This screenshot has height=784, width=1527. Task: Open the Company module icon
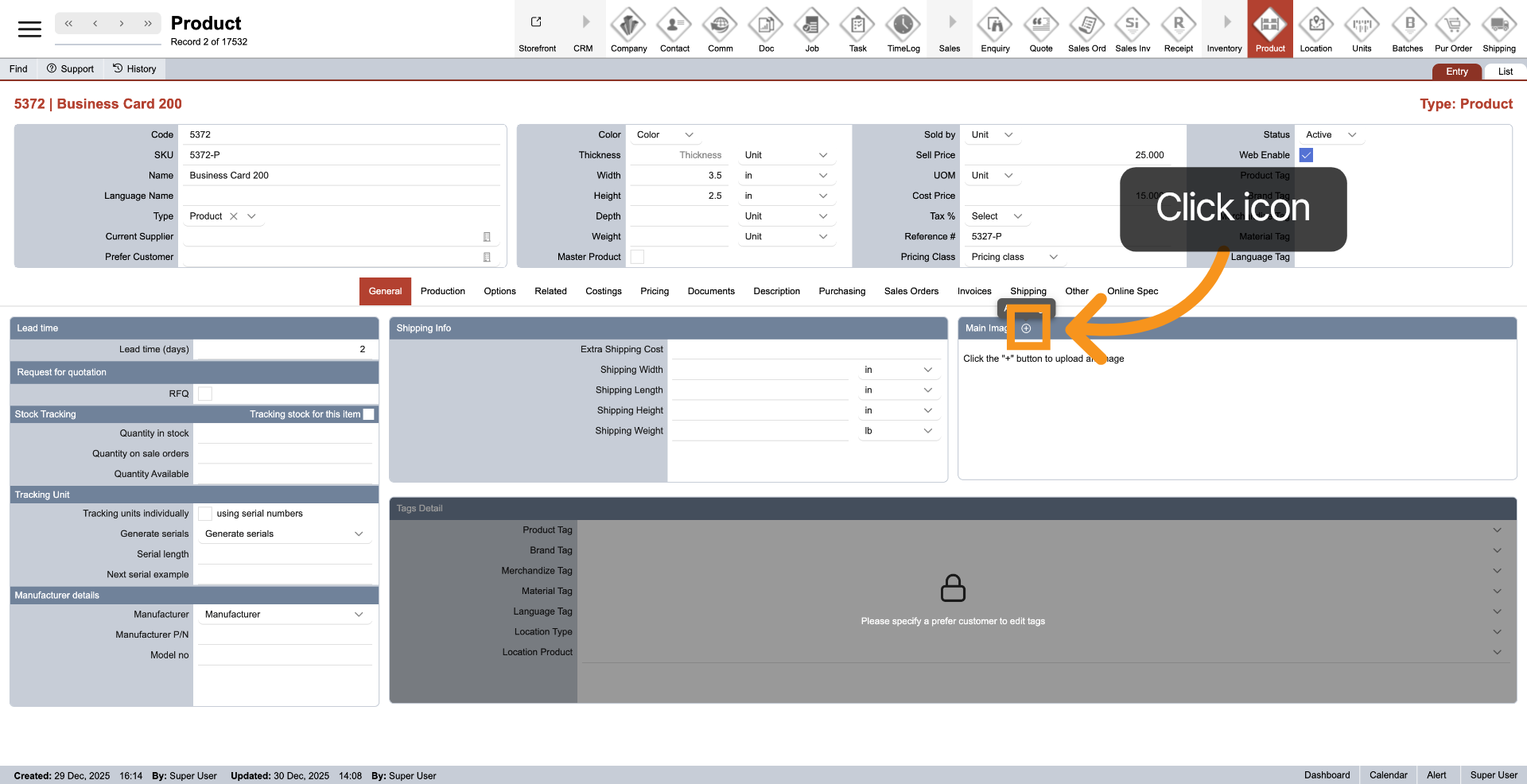628,26
